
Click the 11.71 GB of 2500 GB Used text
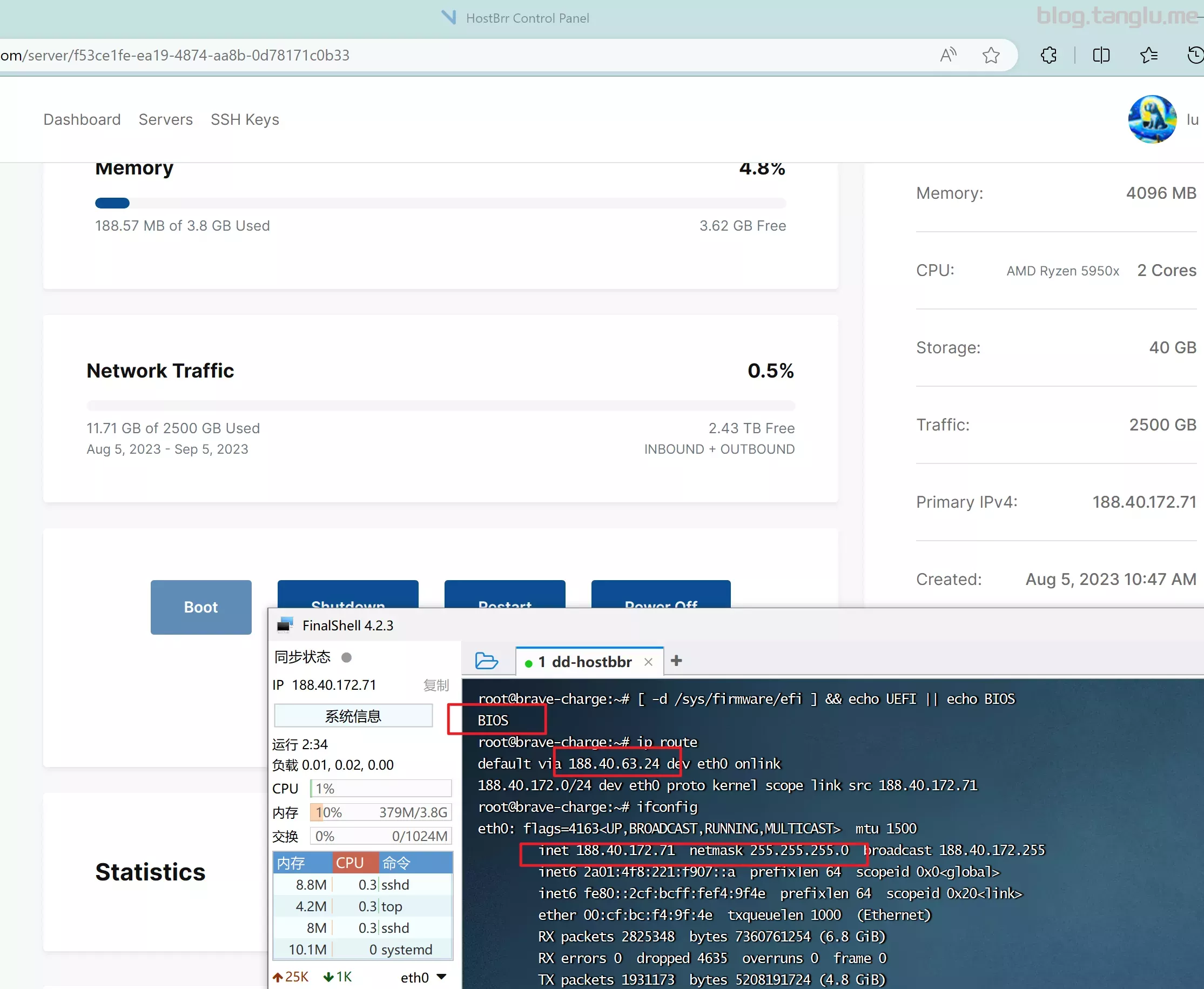coord(173,428)
